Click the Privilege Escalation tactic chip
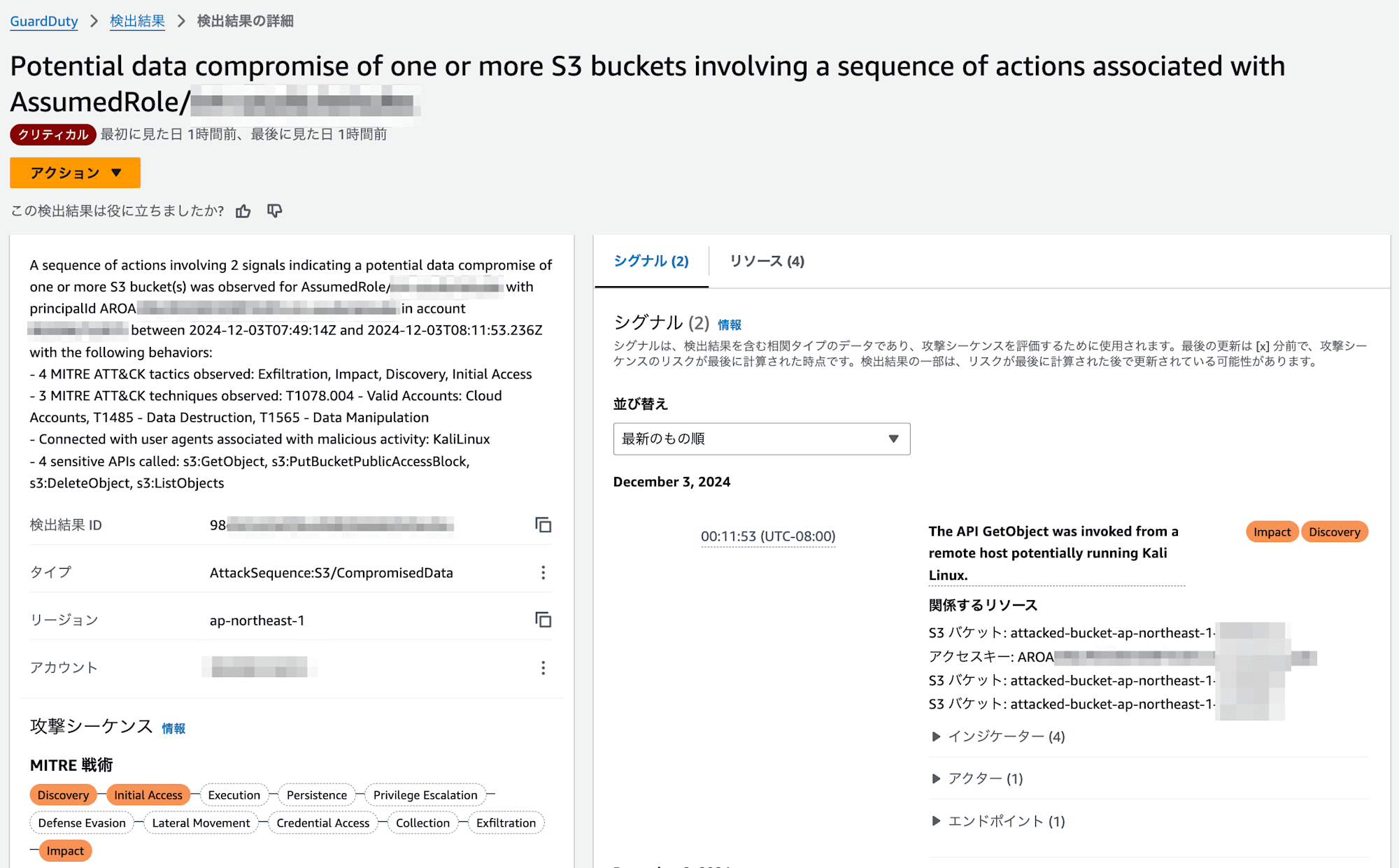Viewport: 1399px width, 868px height. pyautogui.click(x=425, y=795)
